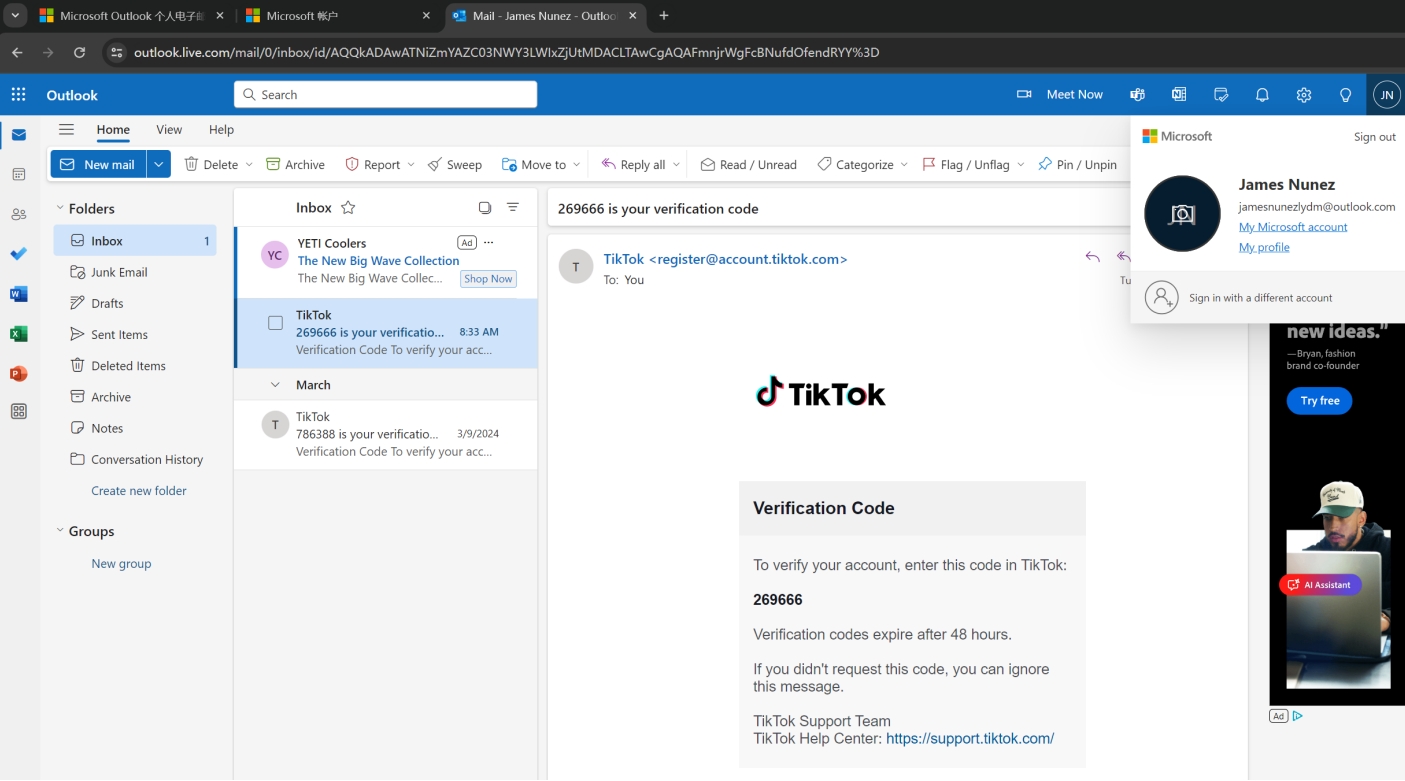Click Sweep in the toolbar
1405x781 pixels.
coord(454,165)
